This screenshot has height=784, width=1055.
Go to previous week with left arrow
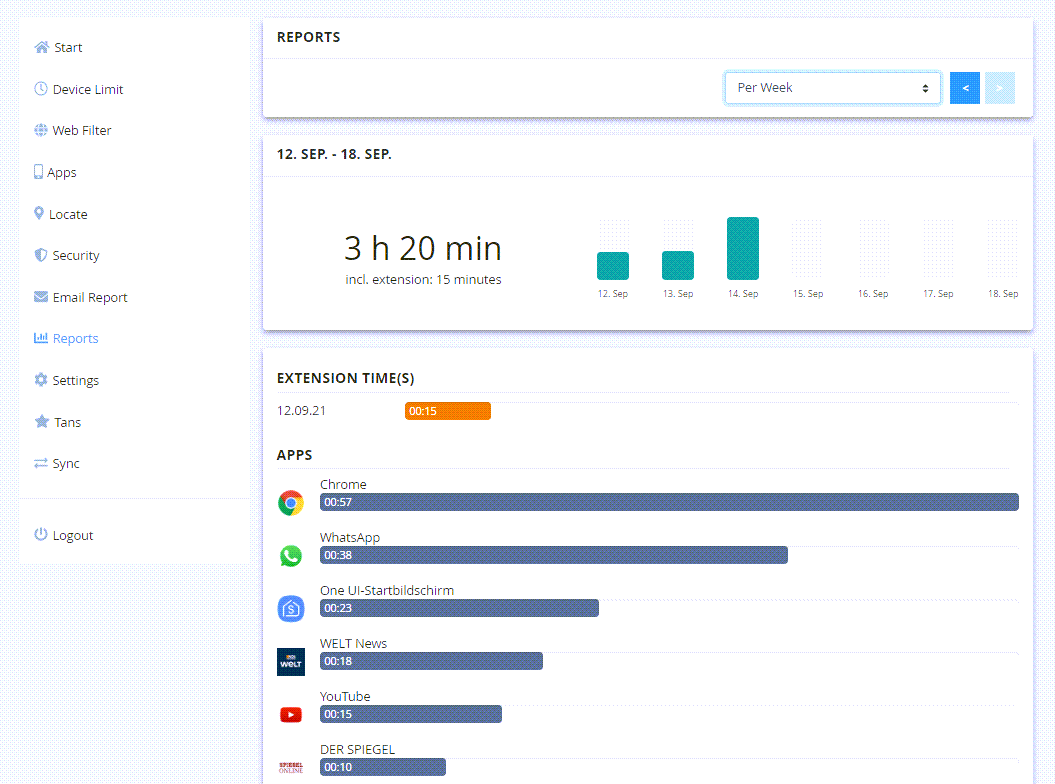coord(965,88)
